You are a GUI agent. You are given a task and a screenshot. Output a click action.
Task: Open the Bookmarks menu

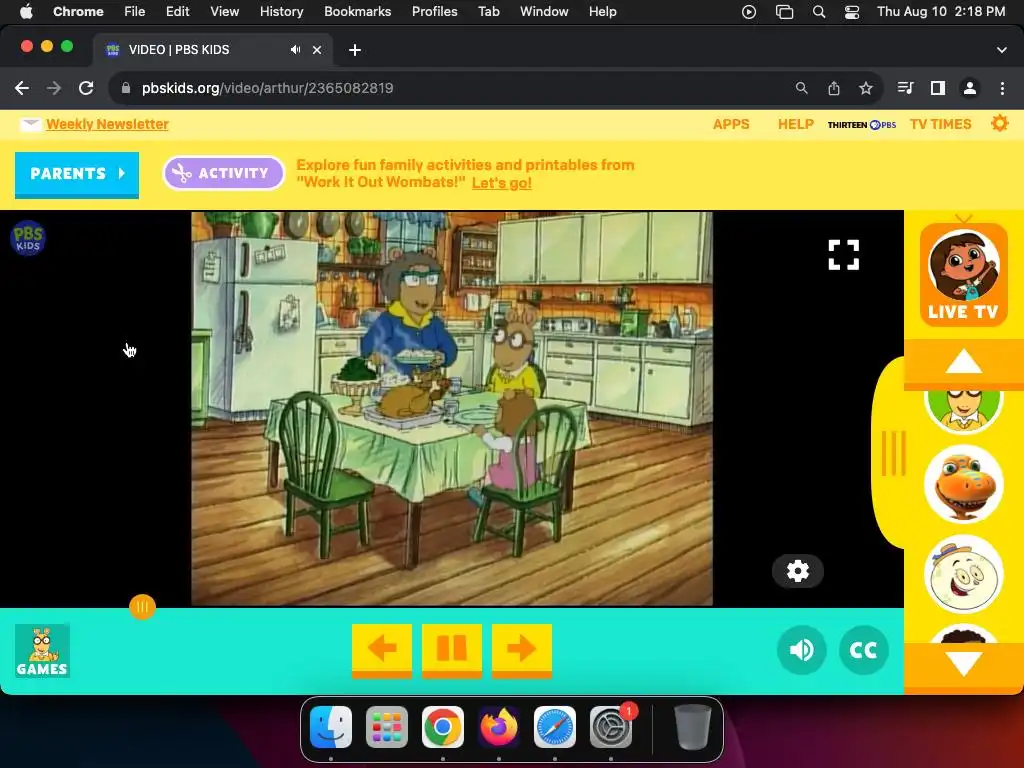(x=357, y=11)
